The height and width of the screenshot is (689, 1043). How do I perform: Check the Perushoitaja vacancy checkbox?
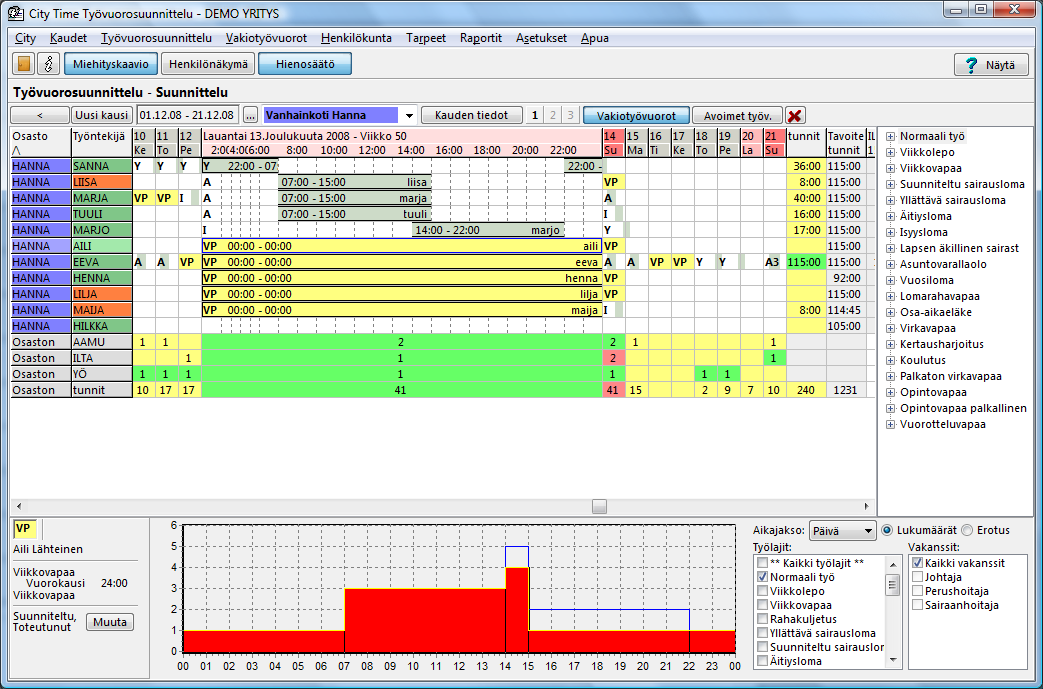pyautogui.click(x=917, y=591)
